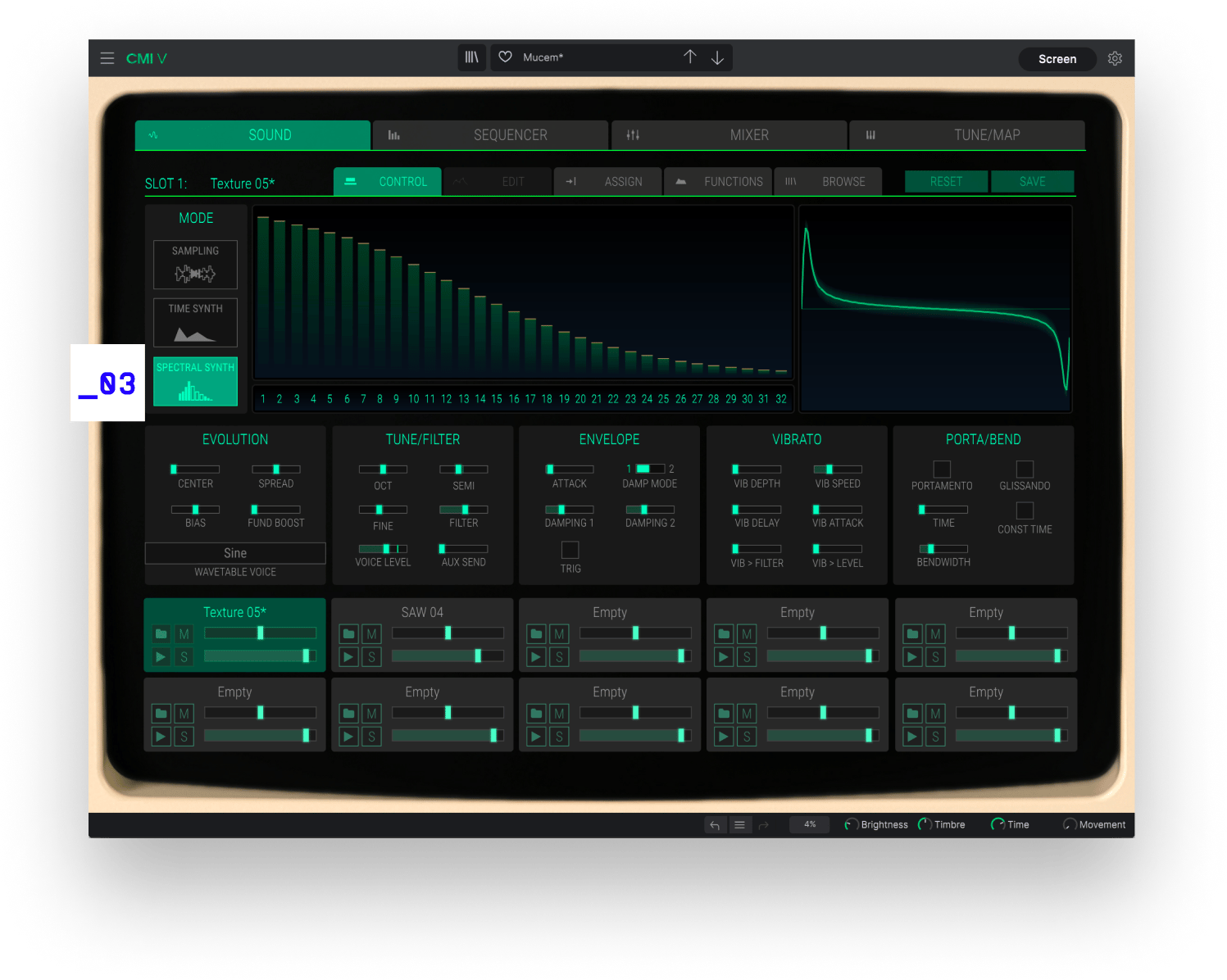Viewport: 1227px width, 980px height.
Task: Adjust the Aux Send slider
Action: (464, 548)
